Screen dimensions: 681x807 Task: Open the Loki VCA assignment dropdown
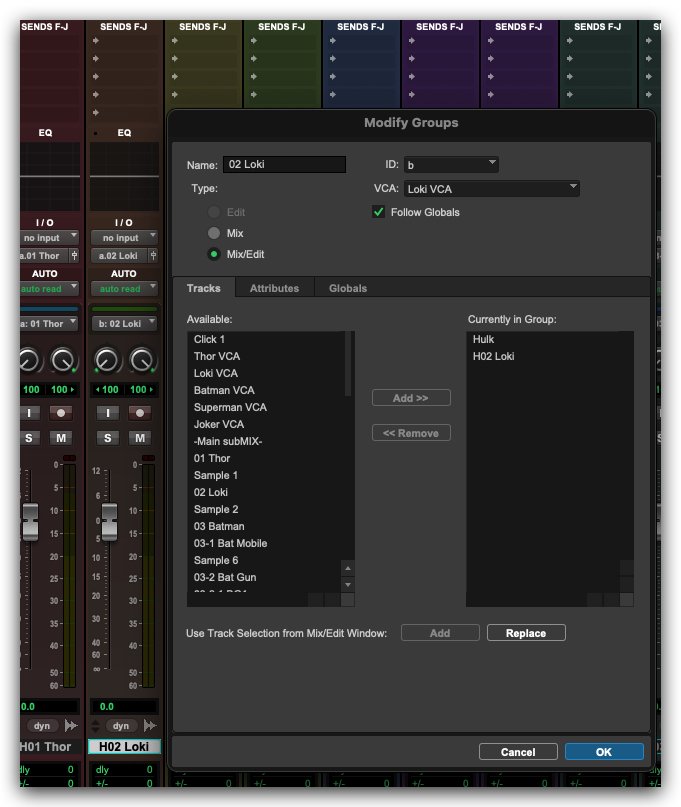point(491,188)
